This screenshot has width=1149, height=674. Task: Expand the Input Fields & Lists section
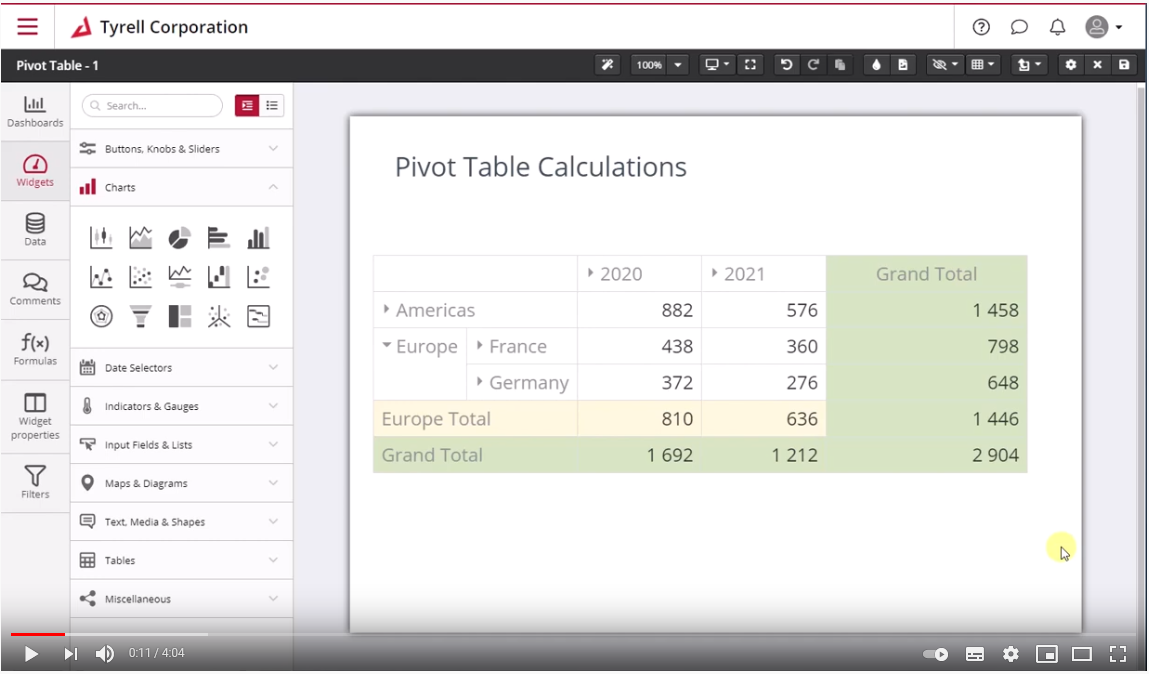pyautogui.click(x=182, y=445)
